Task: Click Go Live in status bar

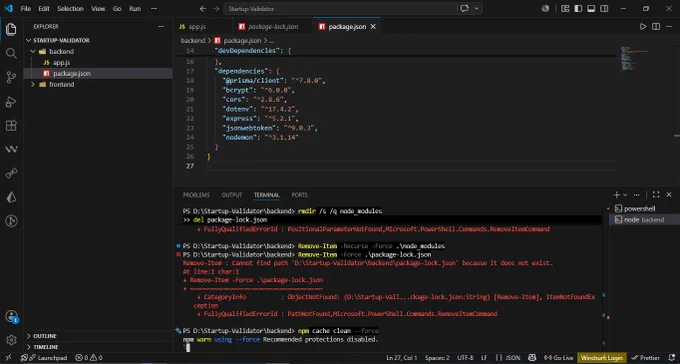Action: click(x=558, y=358)
